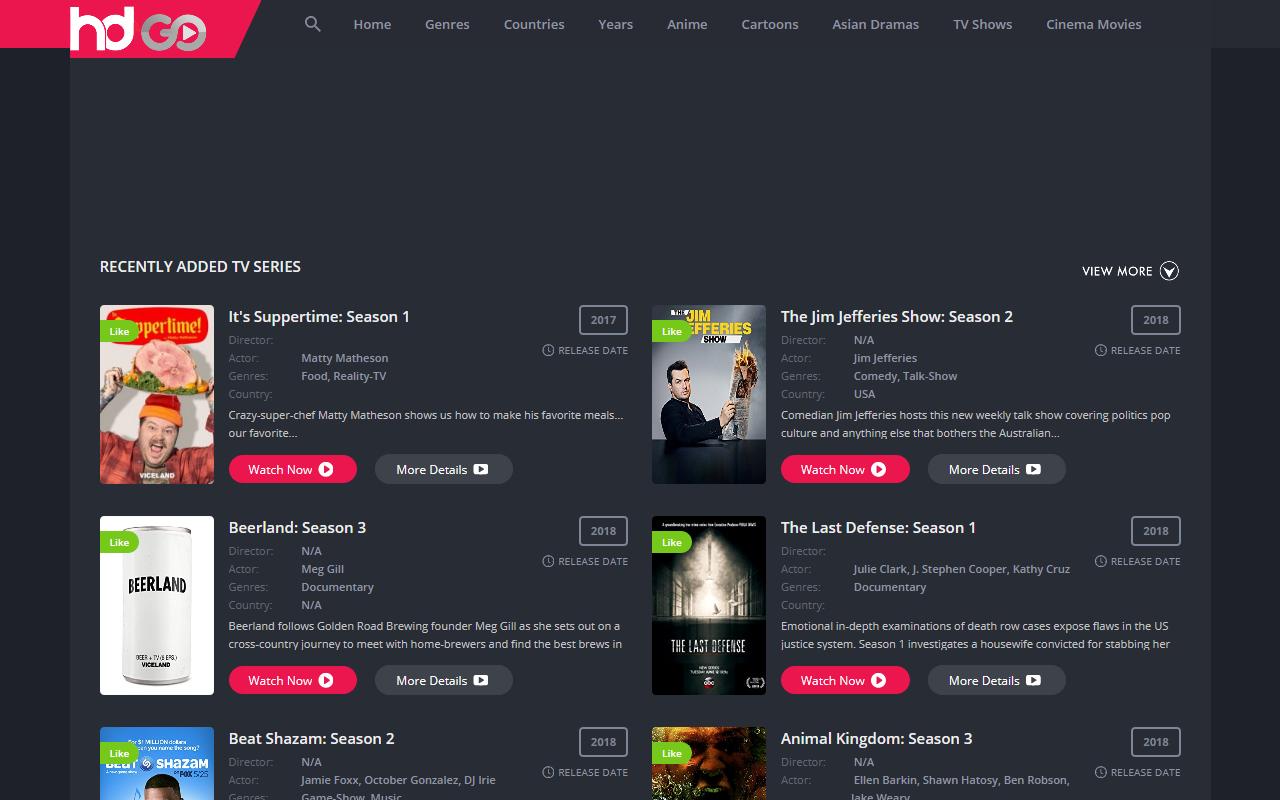
Task: Click the 2018 year badge for Animal Kingdom
Action: tap(1156, 742)
